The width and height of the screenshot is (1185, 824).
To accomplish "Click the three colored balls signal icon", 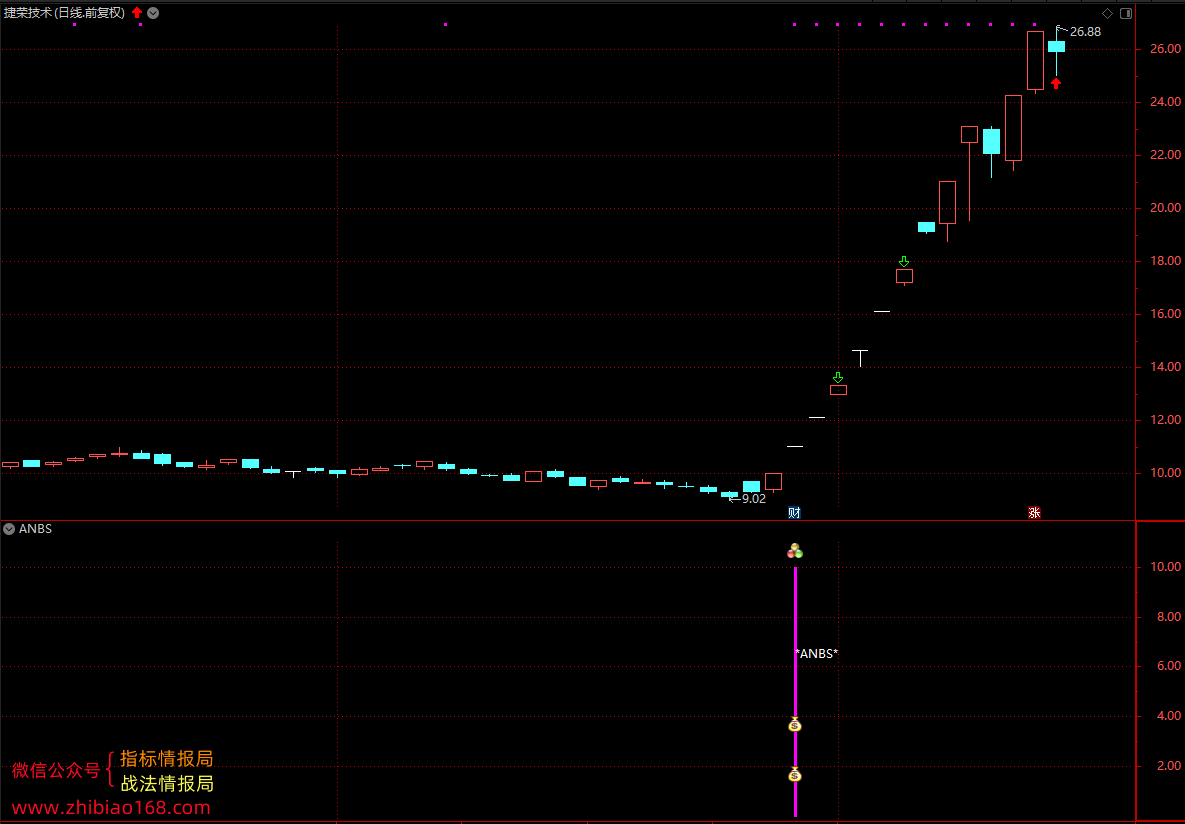I will click(794, 551).
